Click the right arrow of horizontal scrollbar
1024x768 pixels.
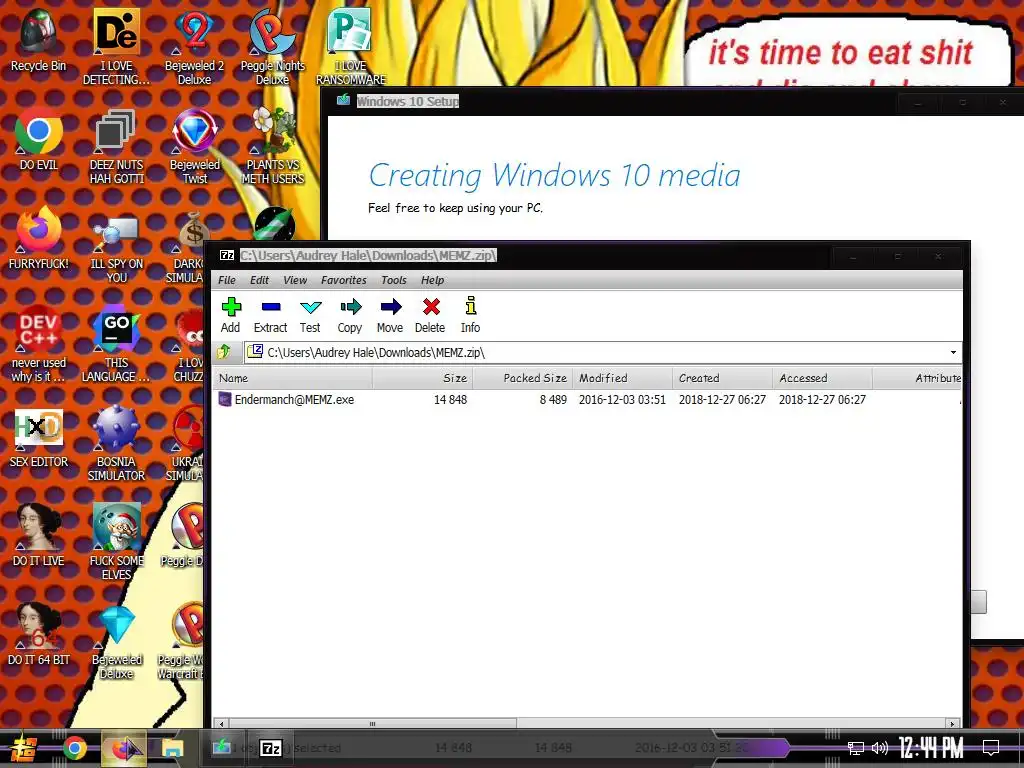[x=952, y=724]
